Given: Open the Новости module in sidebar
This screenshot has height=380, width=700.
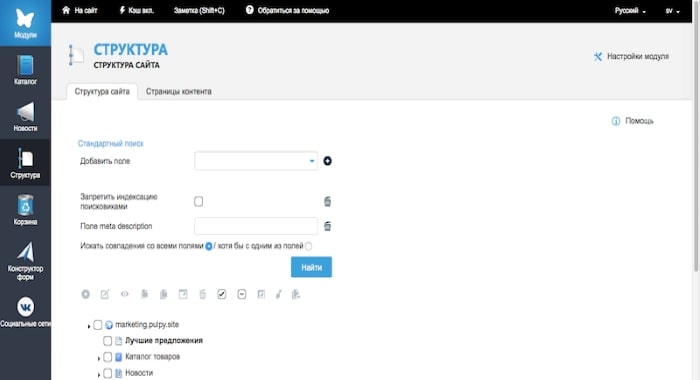Looking at the screenshot, I should click(25, 117).
